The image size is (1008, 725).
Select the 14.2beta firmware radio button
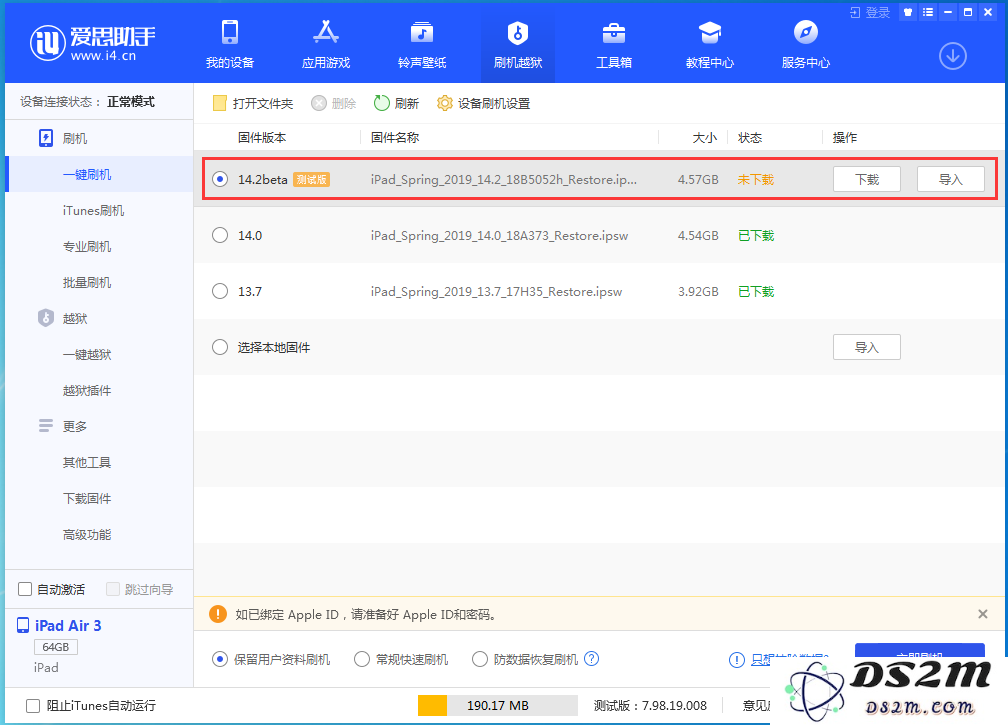point(220,179)
